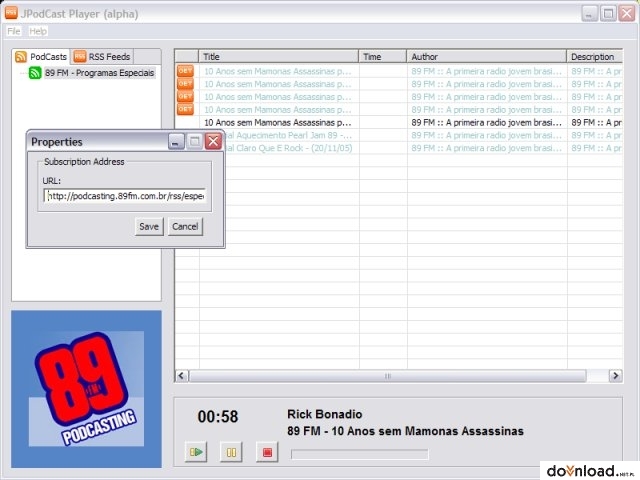Click GET icon on third episode row

[185, 97]
